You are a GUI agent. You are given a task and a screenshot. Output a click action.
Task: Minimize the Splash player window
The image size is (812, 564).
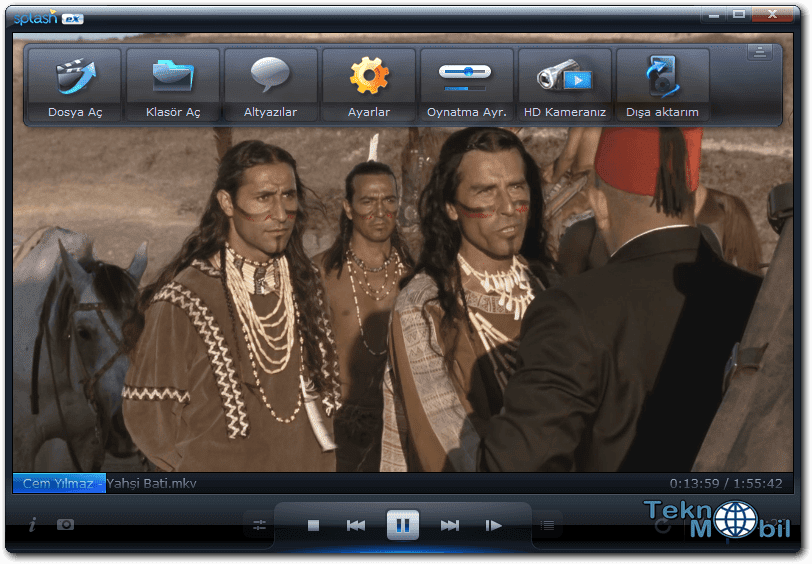click(x=714, y=15)
